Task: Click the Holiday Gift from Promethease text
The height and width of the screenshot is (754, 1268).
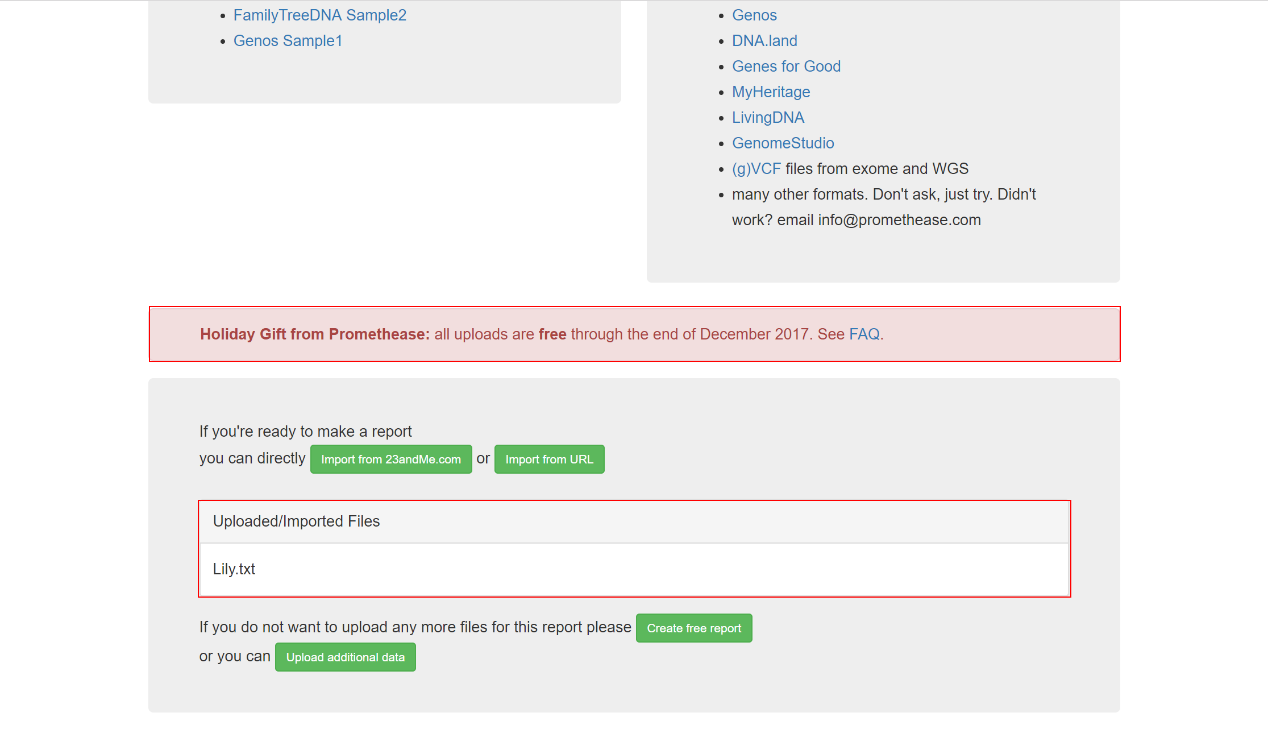Action: [x=315, y=334]
